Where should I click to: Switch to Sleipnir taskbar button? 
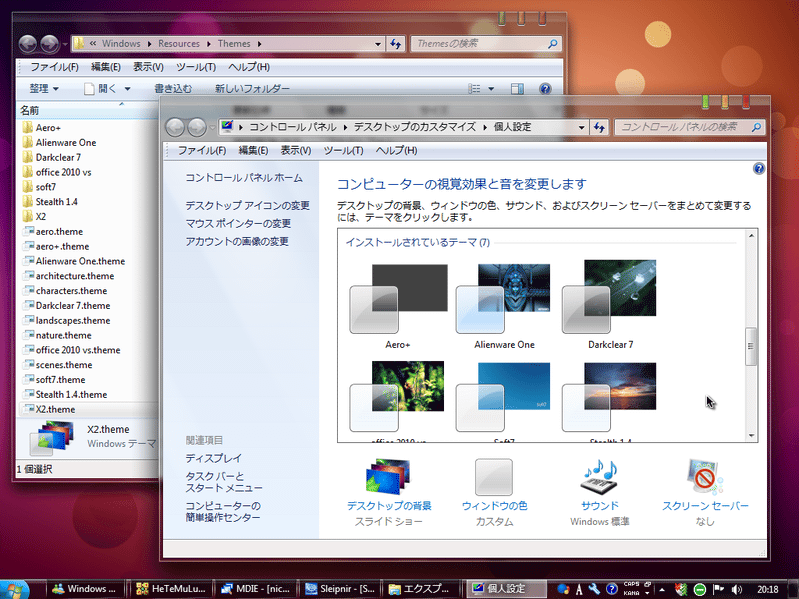pos(340,589)
